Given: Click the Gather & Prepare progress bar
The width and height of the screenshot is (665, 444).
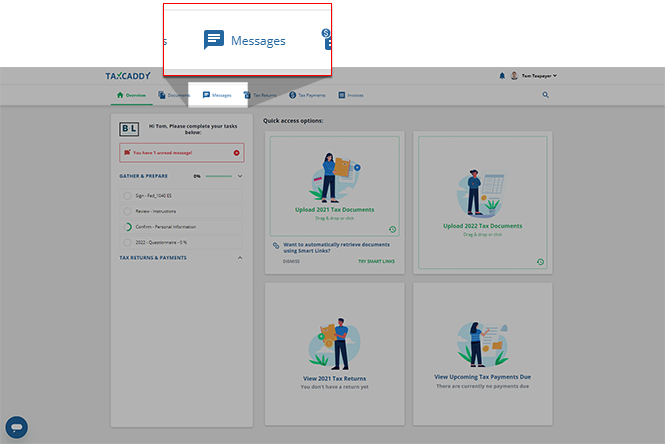Looking at the screenshot, I should click(218, 176).
